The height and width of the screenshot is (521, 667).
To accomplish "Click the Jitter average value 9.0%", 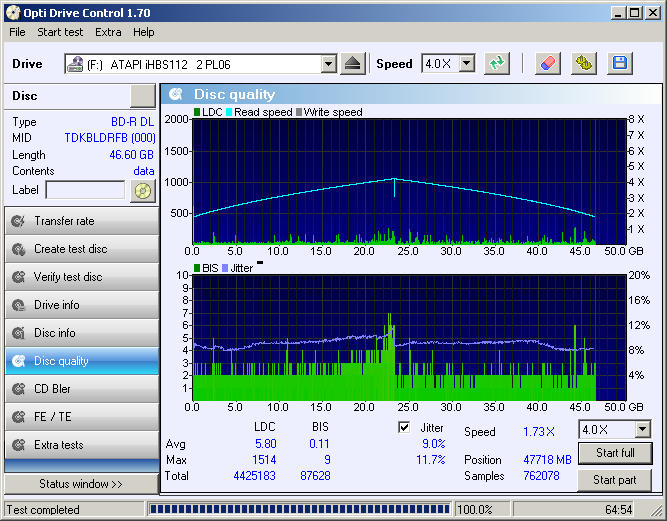I will click(x=433, y=444).
